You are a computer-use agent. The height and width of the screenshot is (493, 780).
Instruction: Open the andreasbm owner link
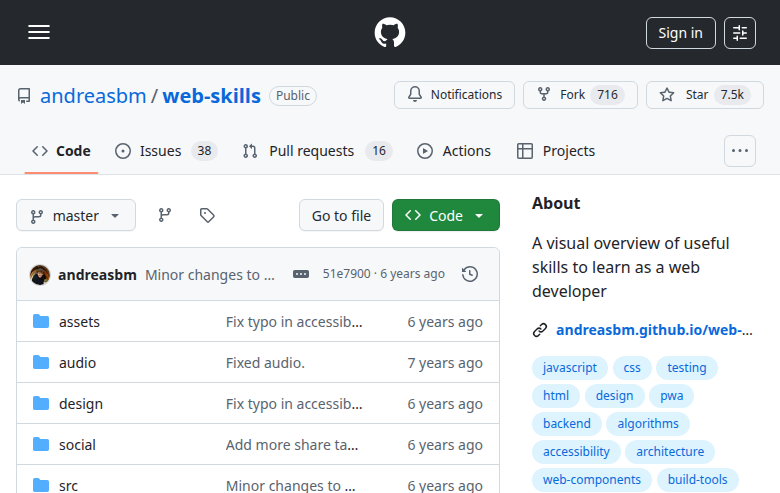pos(93,96)
